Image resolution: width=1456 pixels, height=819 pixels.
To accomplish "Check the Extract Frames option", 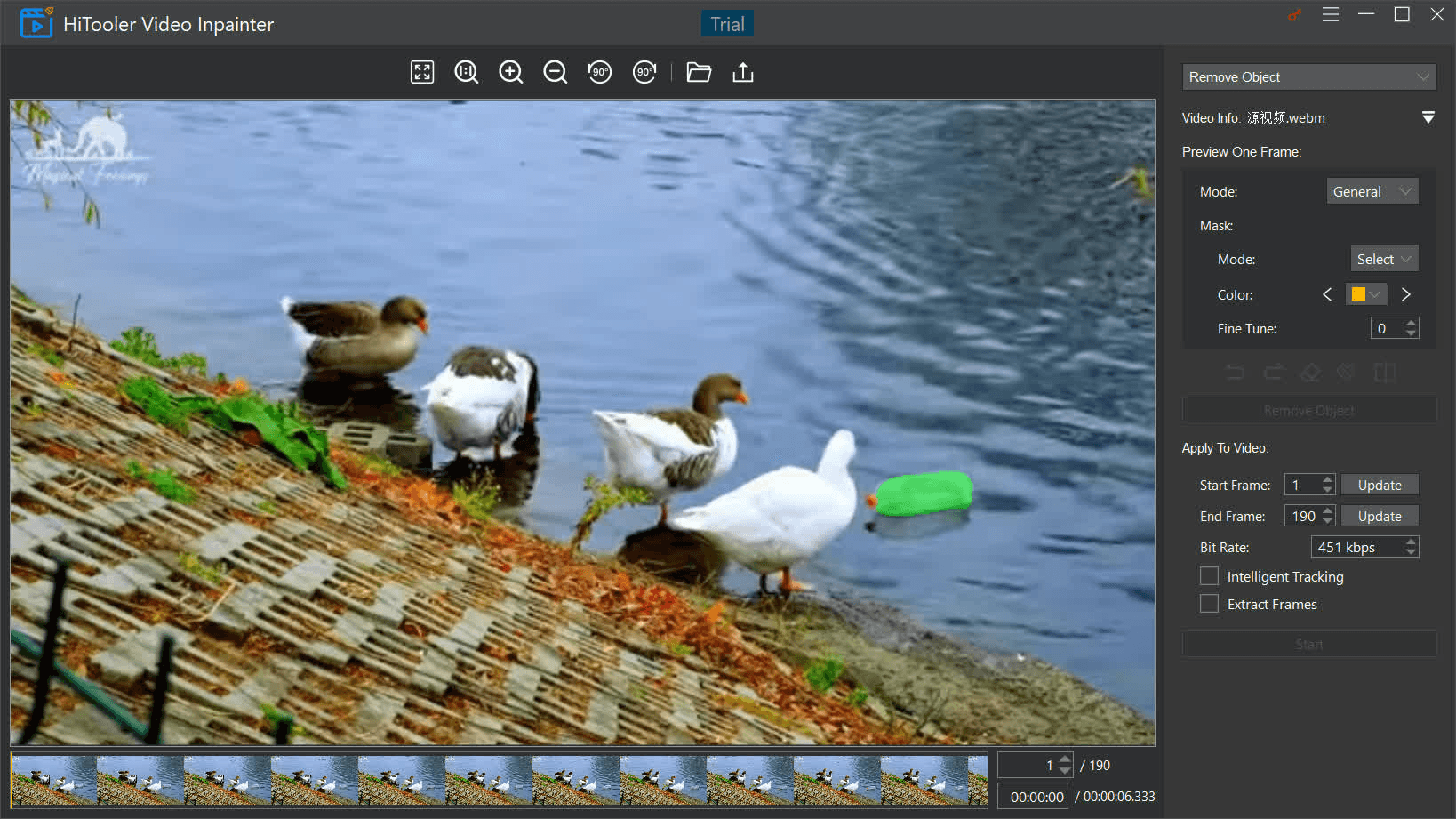I will coord(1209,604).
